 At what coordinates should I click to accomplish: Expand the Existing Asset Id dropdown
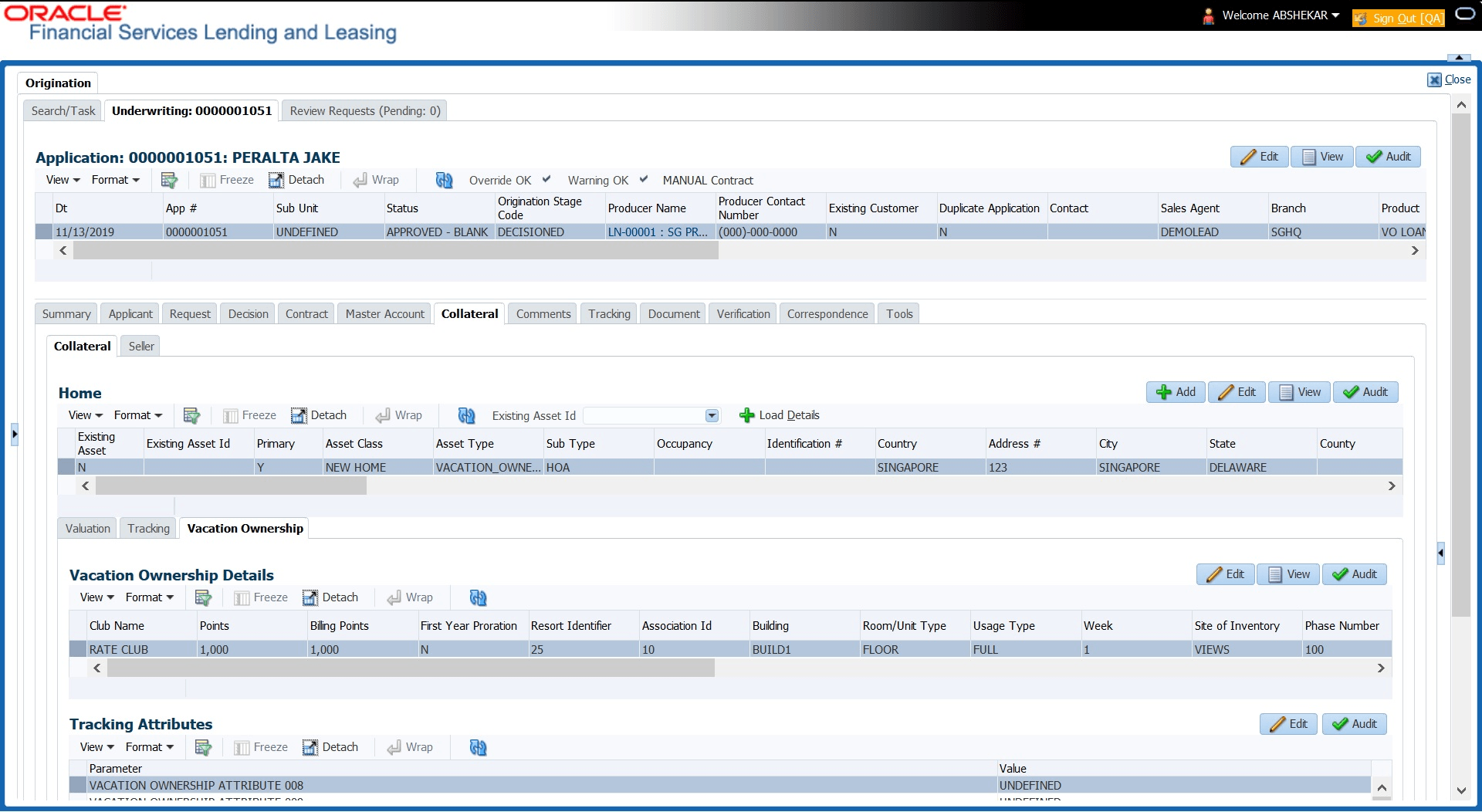tap(712, 416)
